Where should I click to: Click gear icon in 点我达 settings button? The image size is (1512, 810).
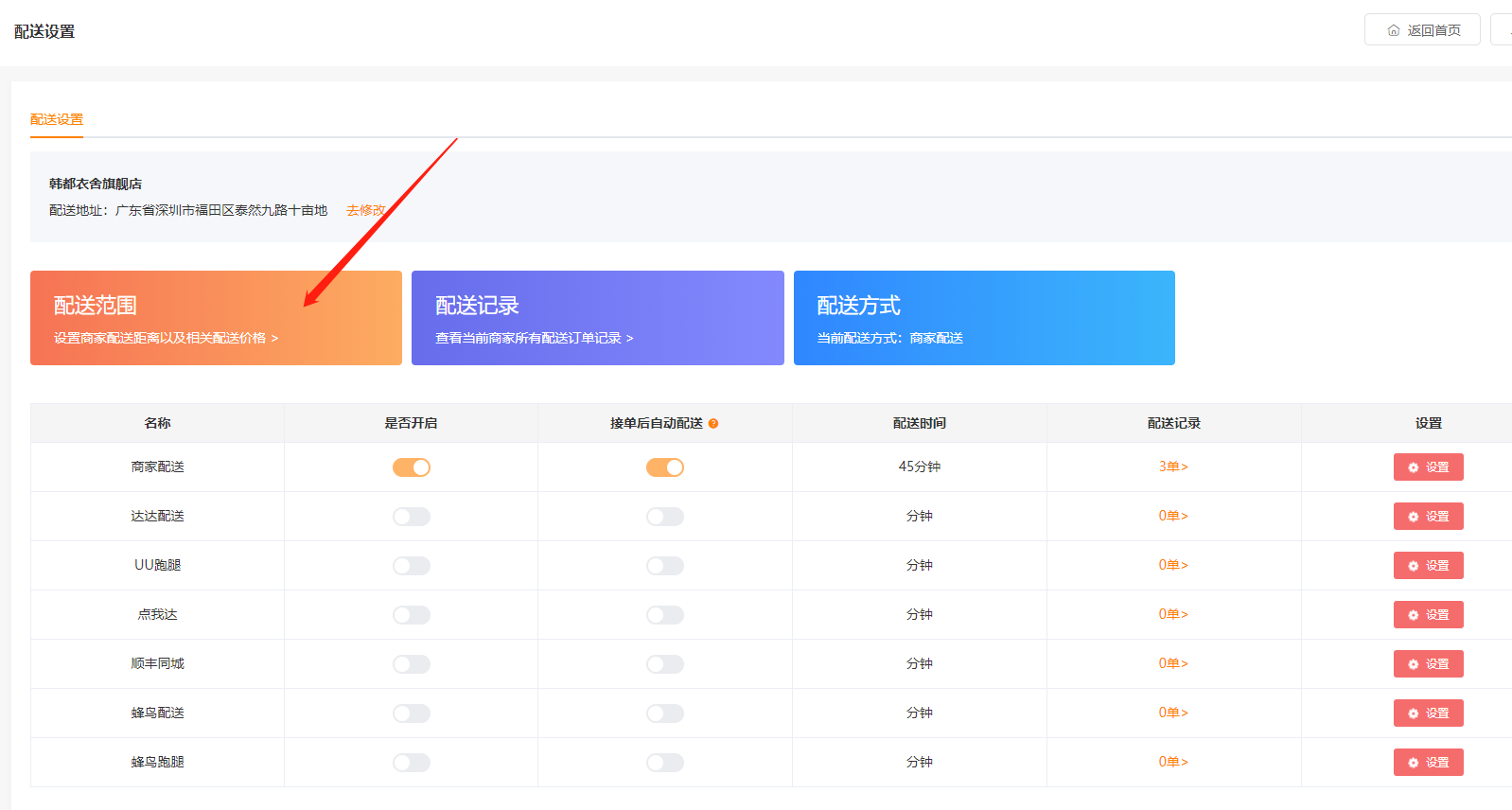tap(1414, 615)
